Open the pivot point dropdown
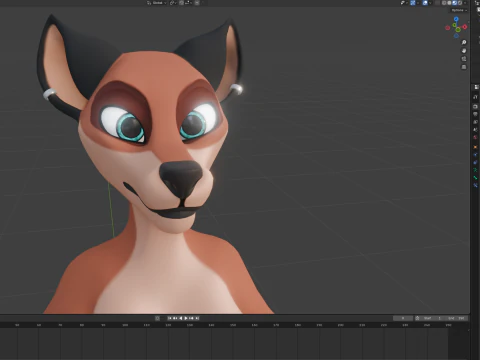This screenshot has width=480, height=360. 174,3
